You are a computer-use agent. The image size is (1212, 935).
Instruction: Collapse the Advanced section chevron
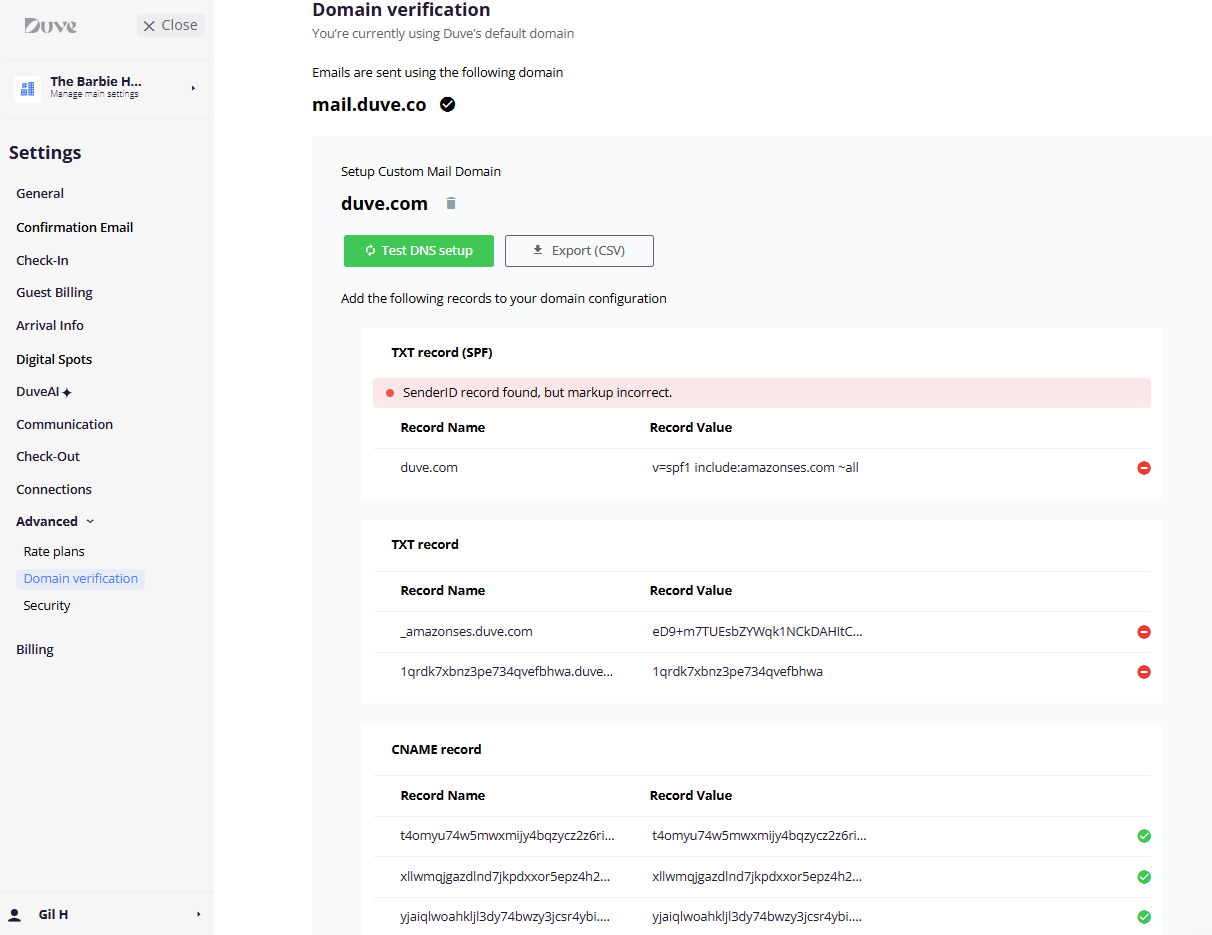90,521
